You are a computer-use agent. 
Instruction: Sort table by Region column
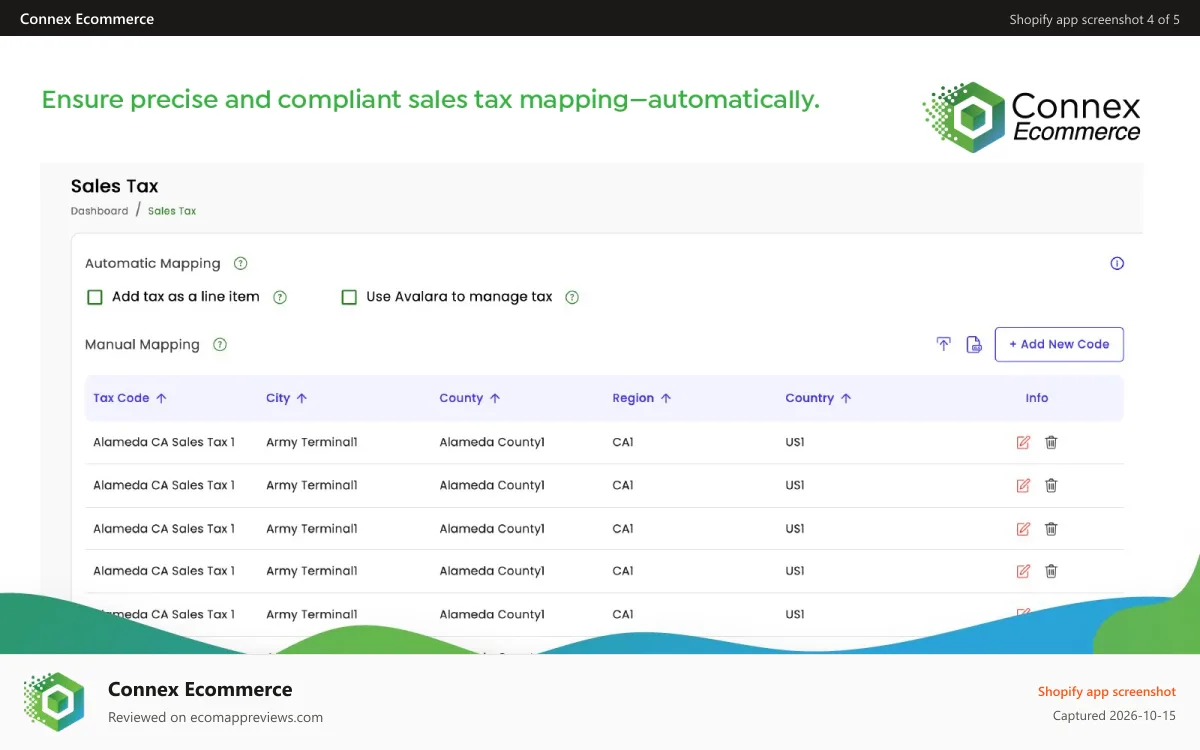[x=642, y=398]
